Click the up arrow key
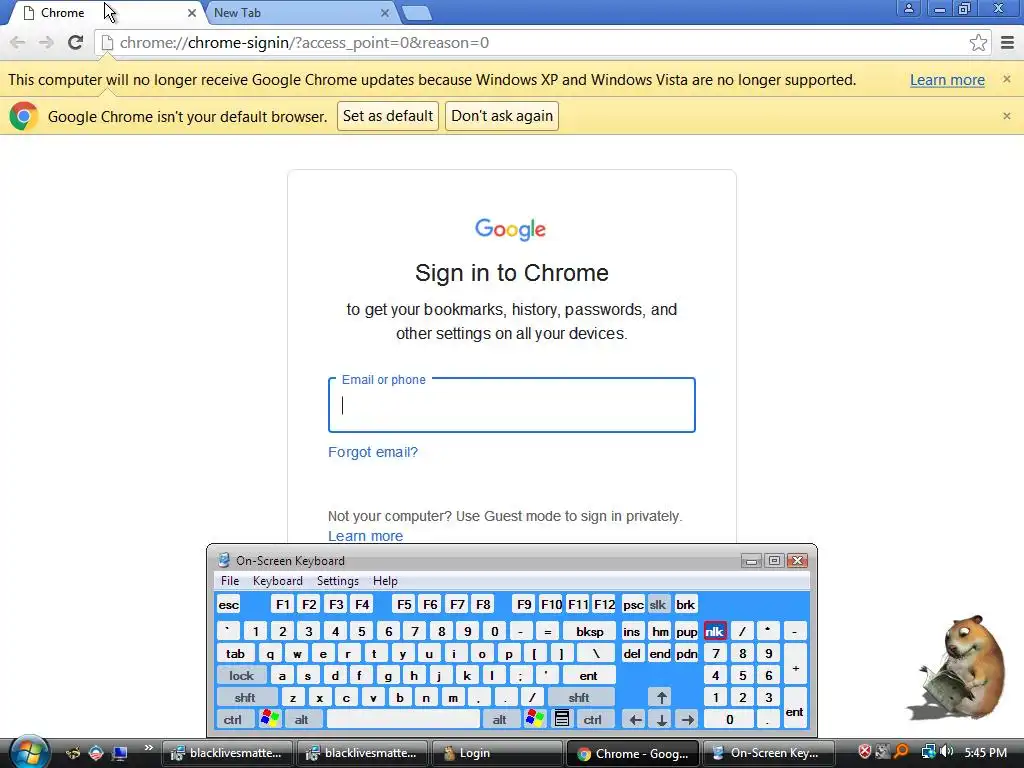 (x=662, y=697)
